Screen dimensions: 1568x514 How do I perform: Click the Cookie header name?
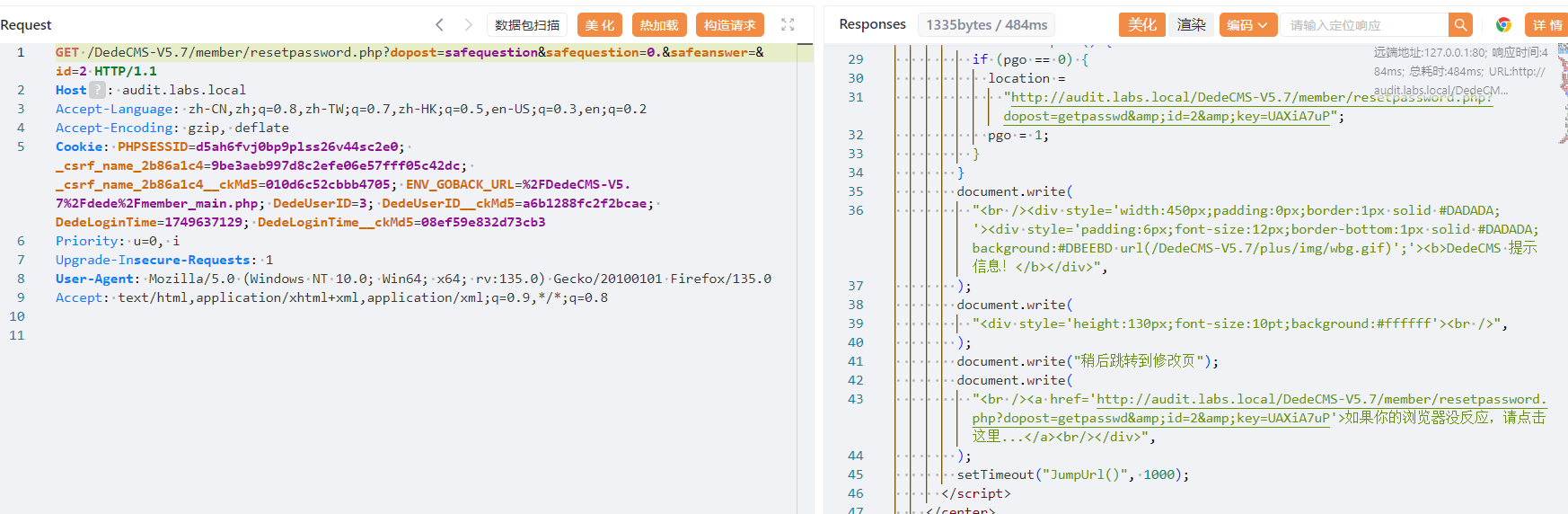tap(79, 146)
